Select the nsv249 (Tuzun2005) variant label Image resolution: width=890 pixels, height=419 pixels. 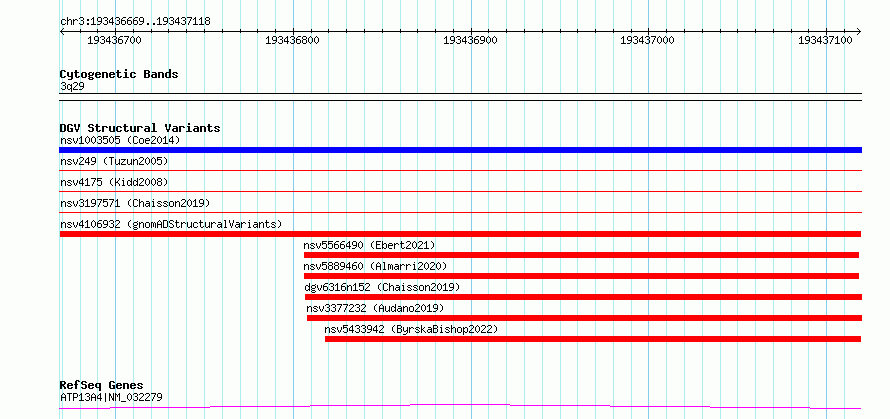pyautogui.click(x=114, y=161)
